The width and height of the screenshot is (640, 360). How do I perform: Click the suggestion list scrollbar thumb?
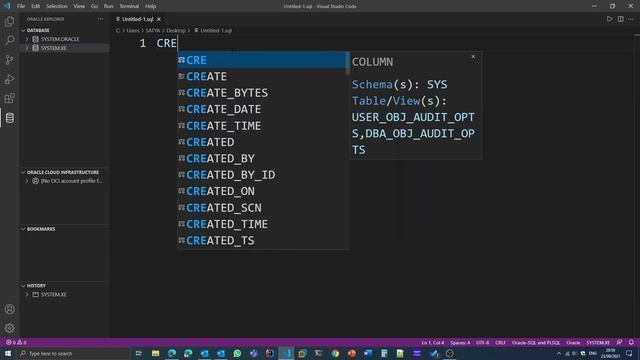coord(348,63)
